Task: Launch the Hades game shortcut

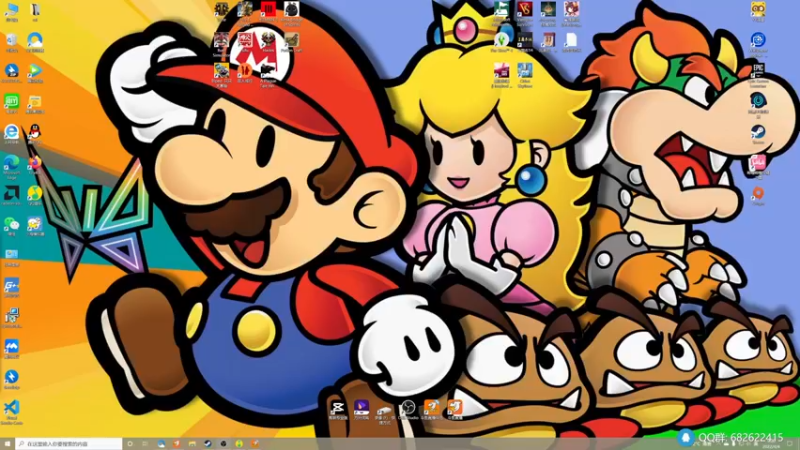Action: coord(268,40)
